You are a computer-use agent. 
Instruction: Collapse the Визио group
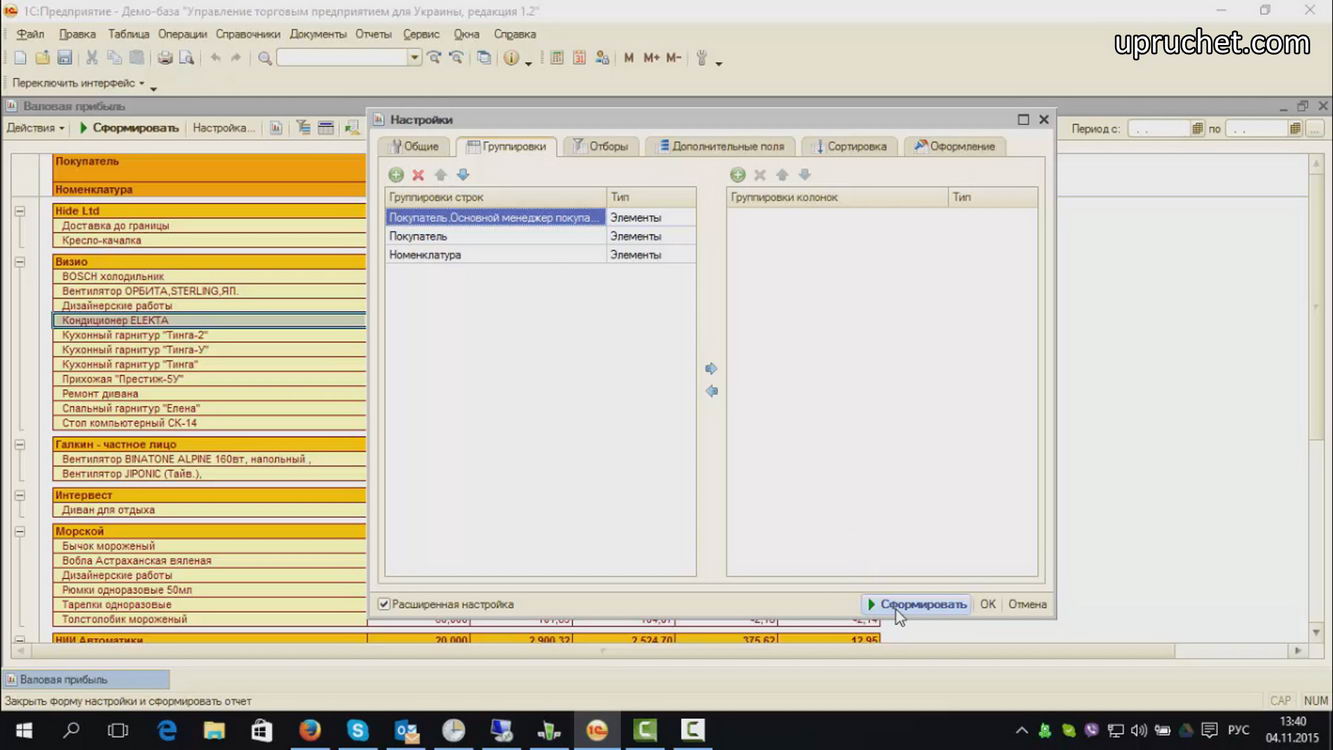[x=19, y=262]
